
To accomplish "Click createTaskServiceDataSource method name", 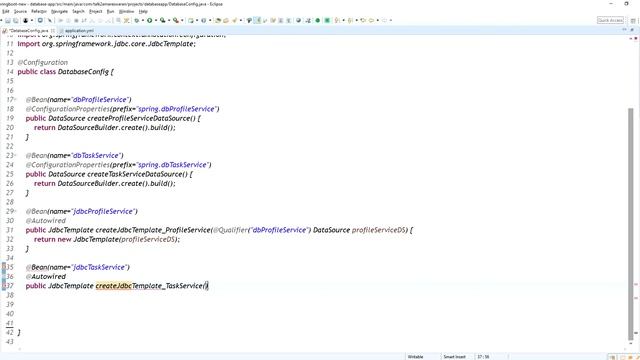I will [x=135, y=174].
